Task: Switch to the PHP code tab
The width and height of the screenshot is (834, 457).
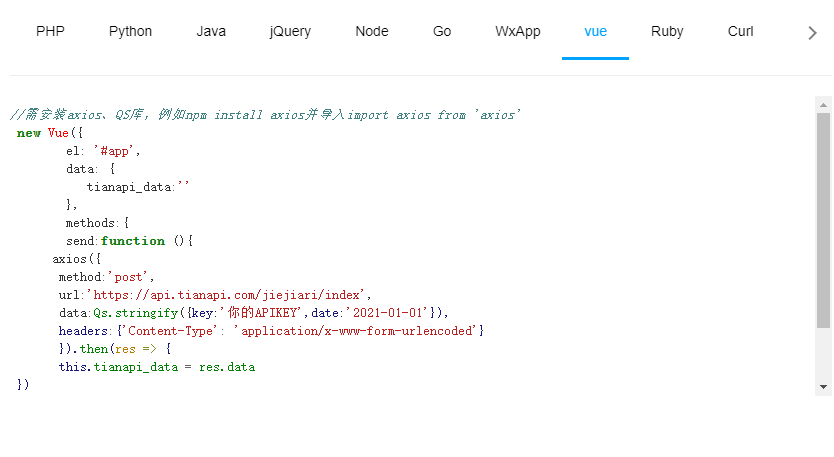Action: coord(50,31)
